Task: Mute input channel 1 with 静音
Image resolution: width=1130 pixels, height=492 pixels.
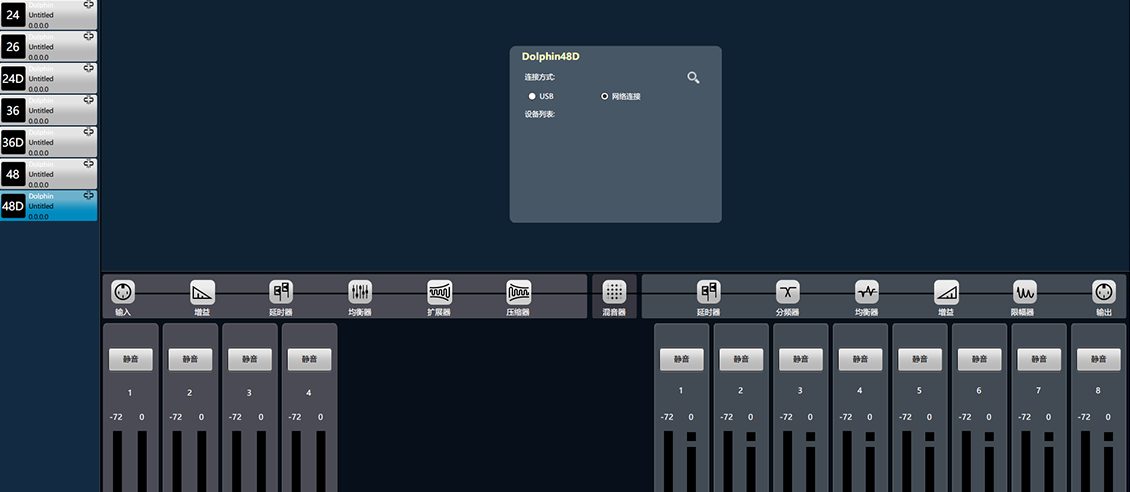Action: coord(130,359)
